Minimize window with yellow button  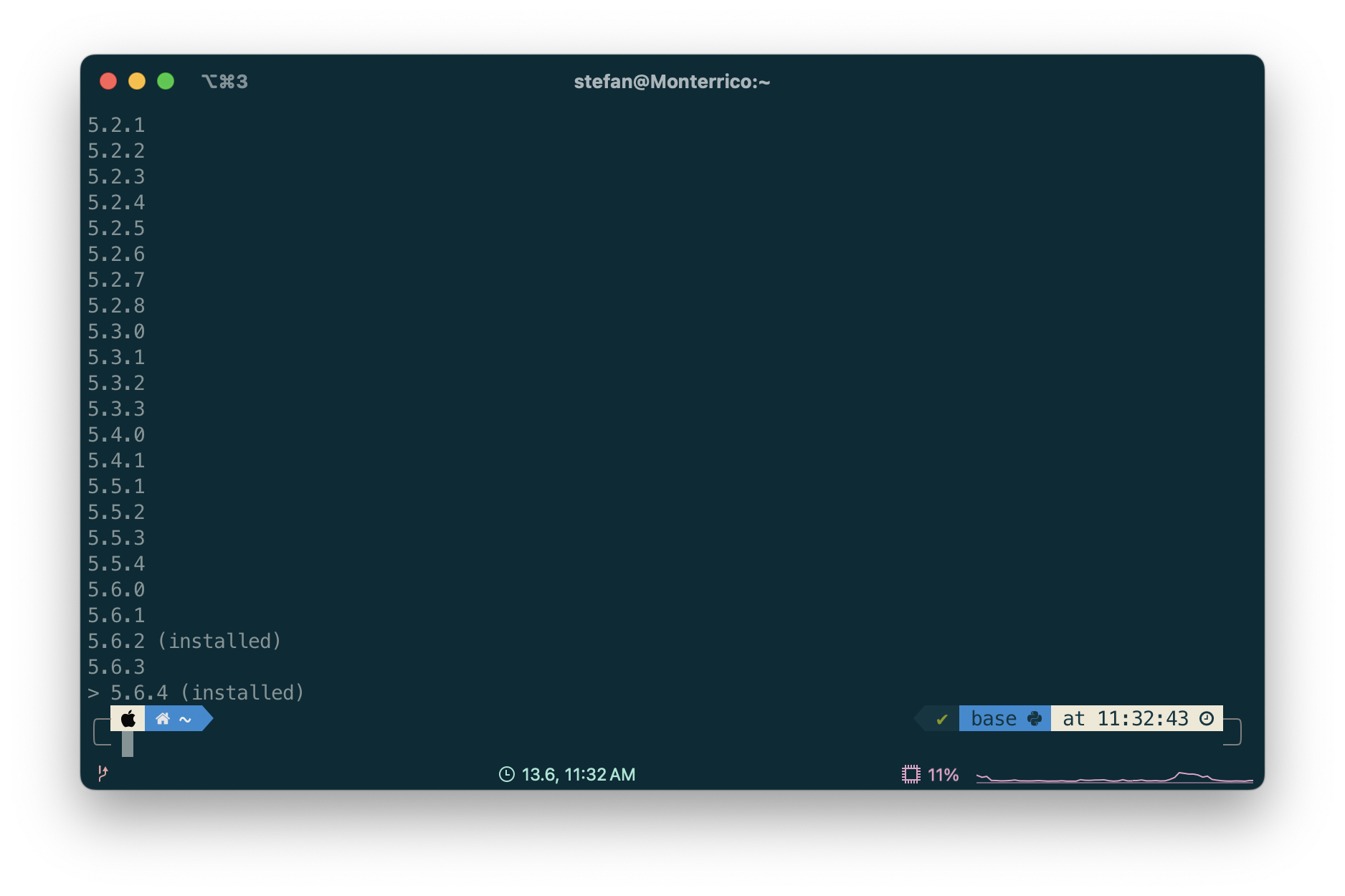point(137,81)
